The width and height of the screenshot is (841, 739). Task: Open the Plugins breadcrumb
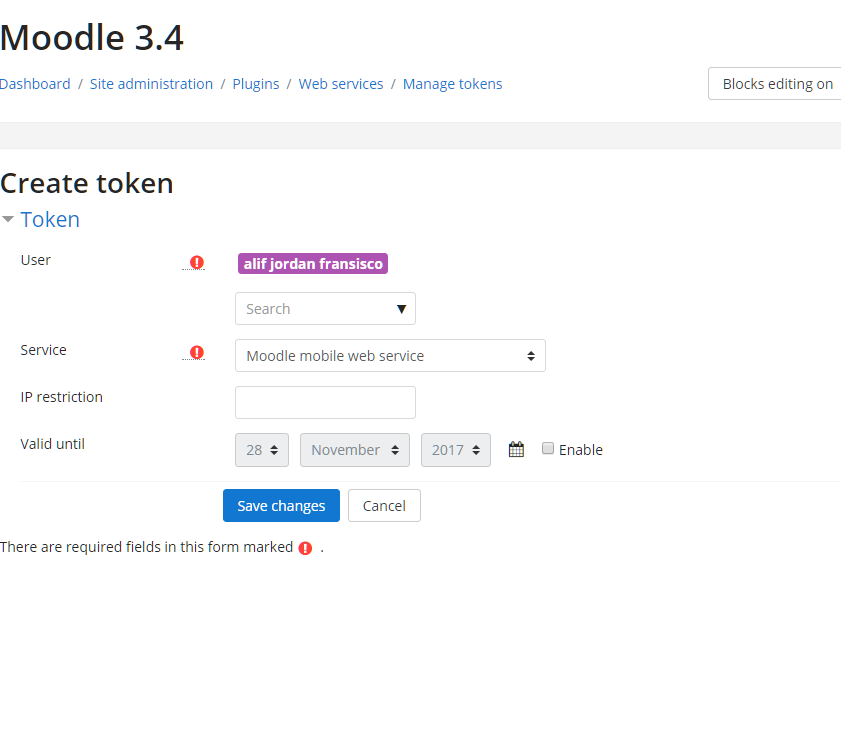click(x=256, y=84)
